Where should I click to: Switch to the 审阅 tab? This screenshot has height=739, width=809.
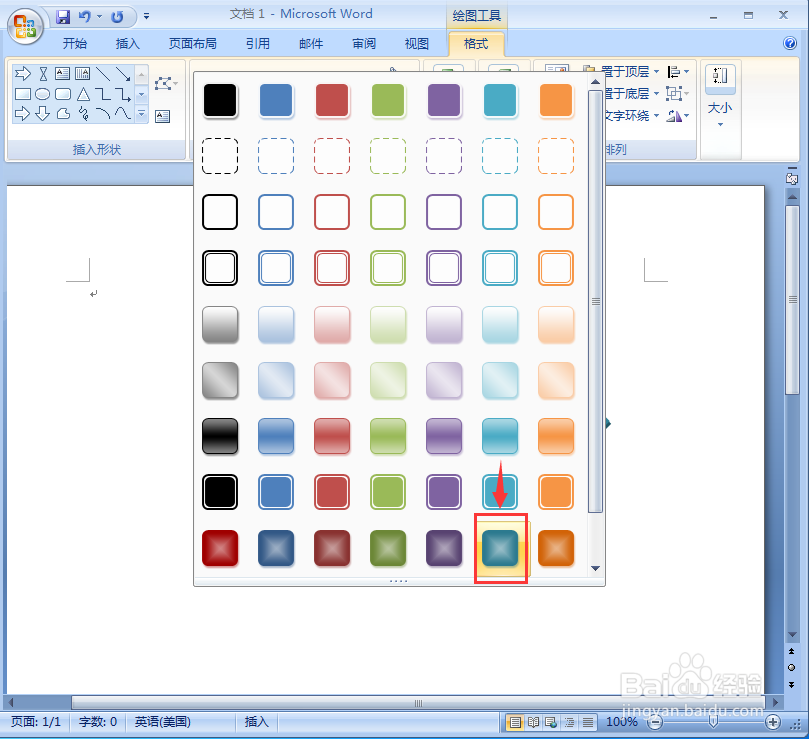pyautogui.click(x=364, y=43)
